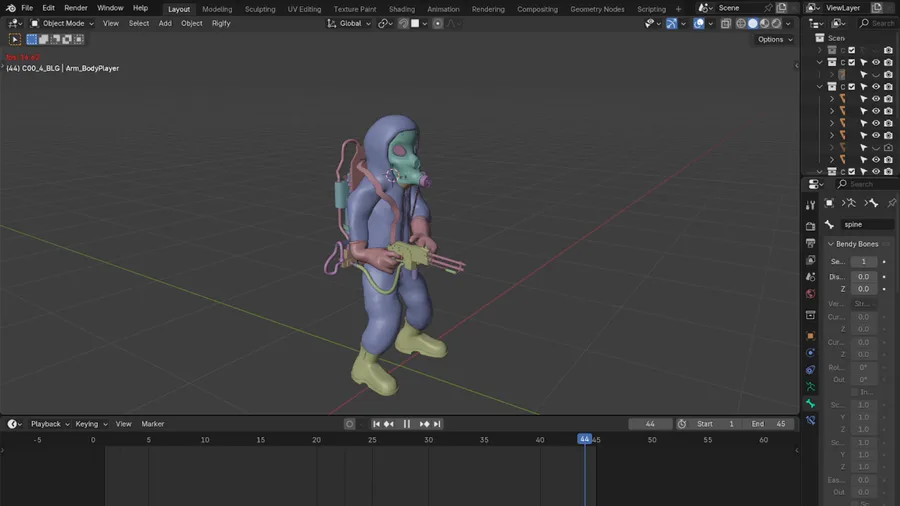This screenshot has height=506, width=900.
Task: Toggle X-ray view icon in viewport header
Action: coord(726,24)
